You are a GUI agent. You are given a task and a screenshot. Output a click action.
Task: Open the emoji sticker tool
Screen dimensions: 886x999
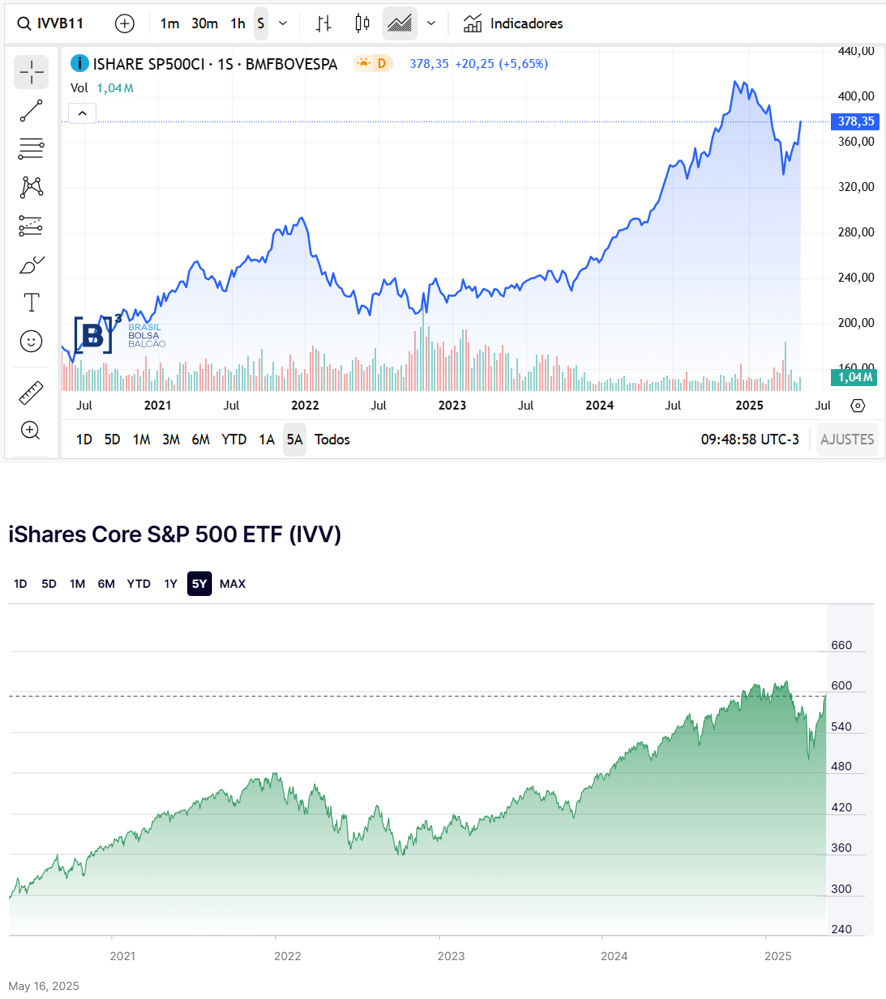click(x=31, y=342)
